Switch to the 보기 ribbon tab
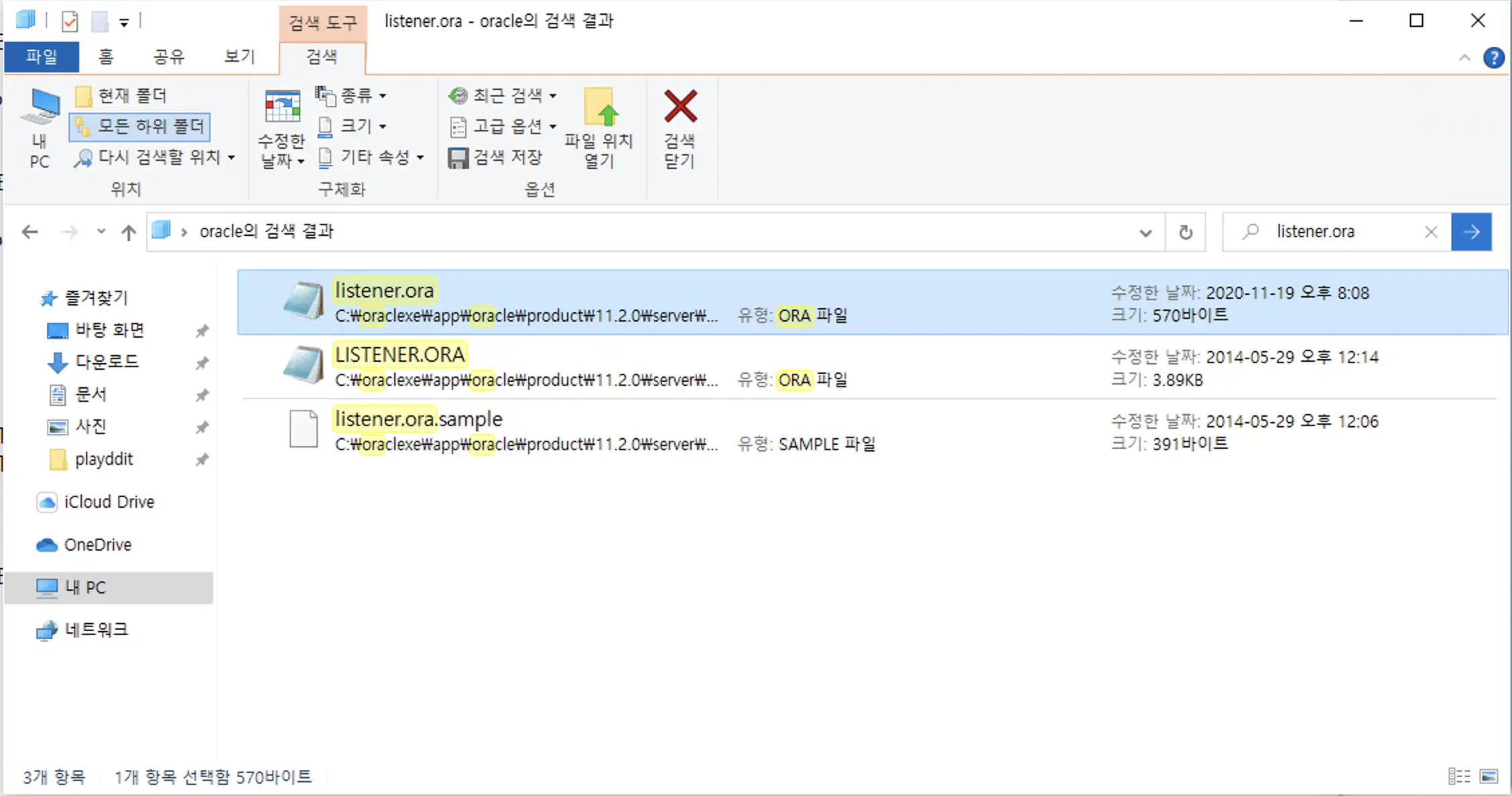The width and height of the screenshot is (1512, 796). point(239,56)
